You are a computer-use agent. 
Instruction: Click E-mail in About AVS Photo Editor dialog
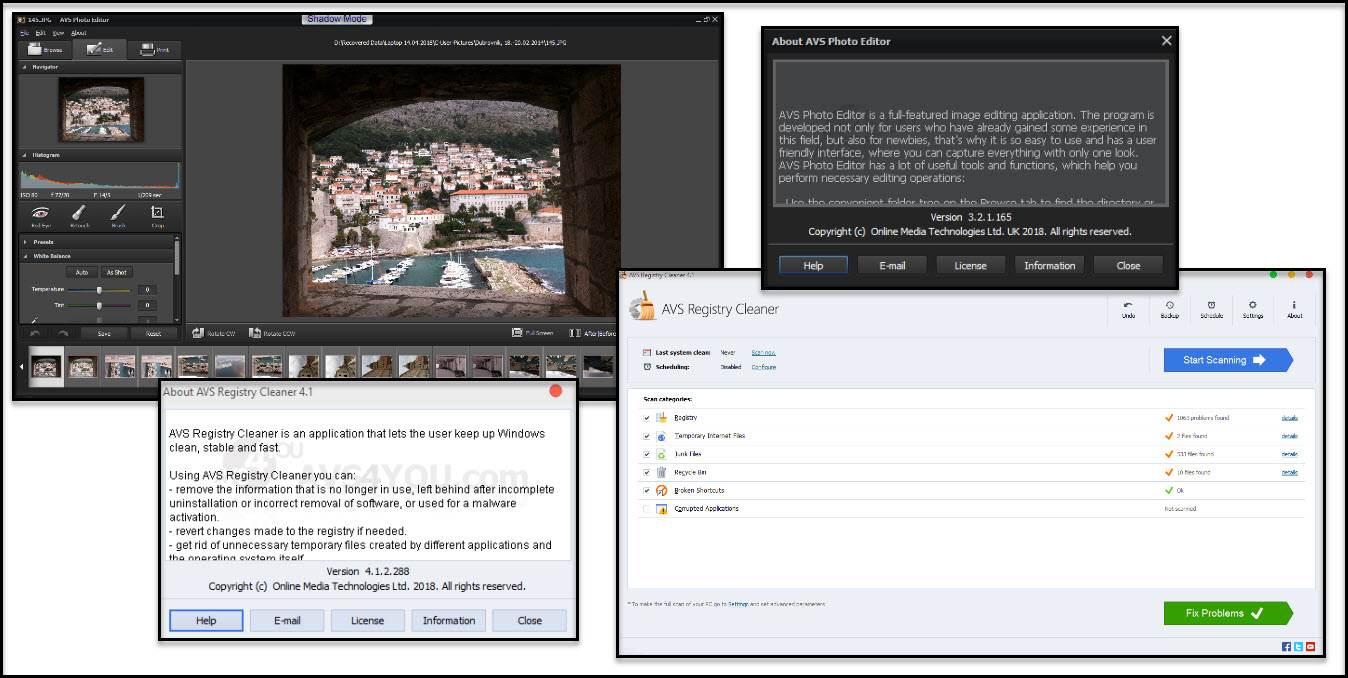coord(892,266)
